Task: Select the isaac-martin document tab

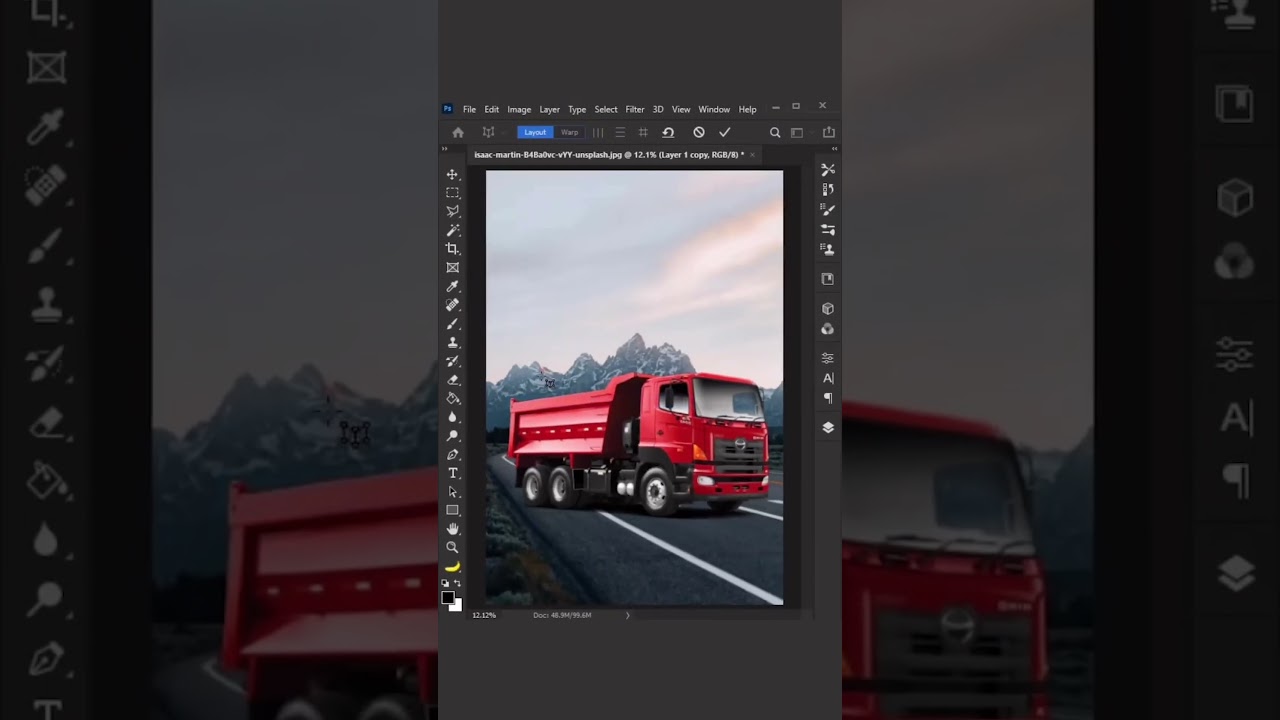Action: (x=607, y=155)
